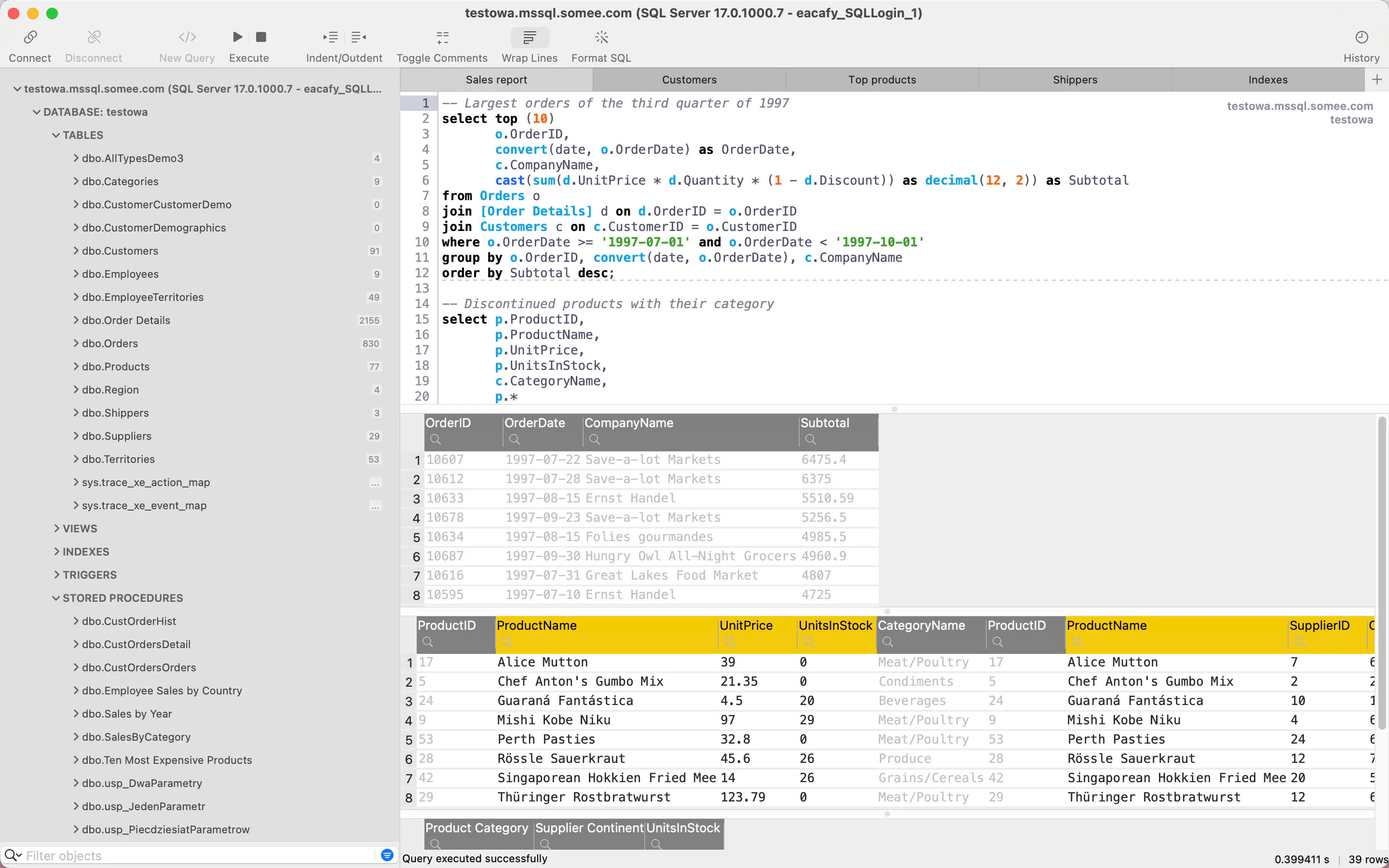
Task: Click the Indent icon
Action: 330,37
